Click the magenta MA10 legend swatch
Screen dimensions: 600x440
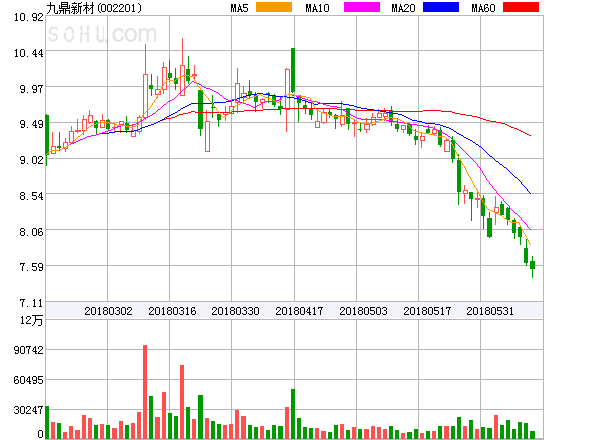pos(362,7)
